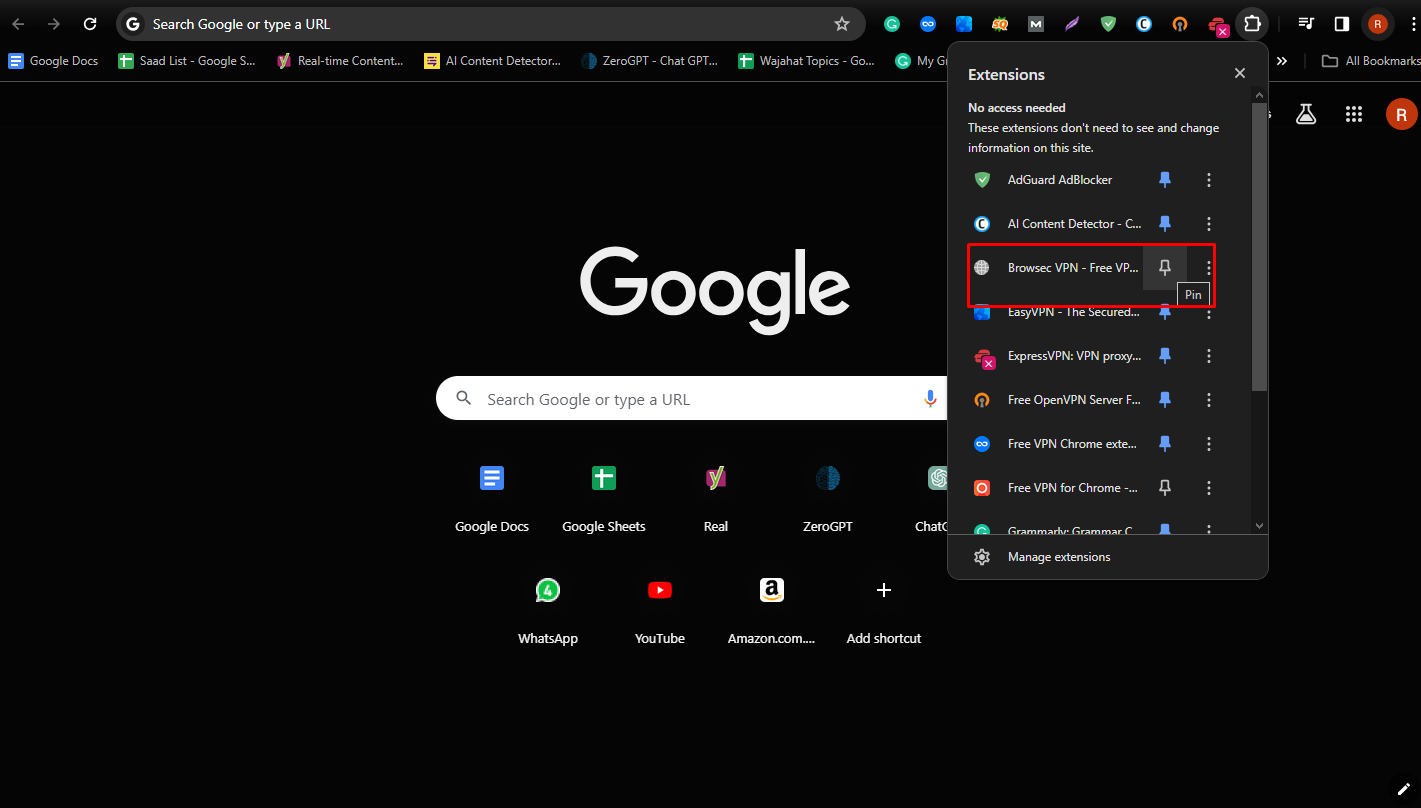Unpin Free VPN Chrome extension

(x=1164, y=444)
